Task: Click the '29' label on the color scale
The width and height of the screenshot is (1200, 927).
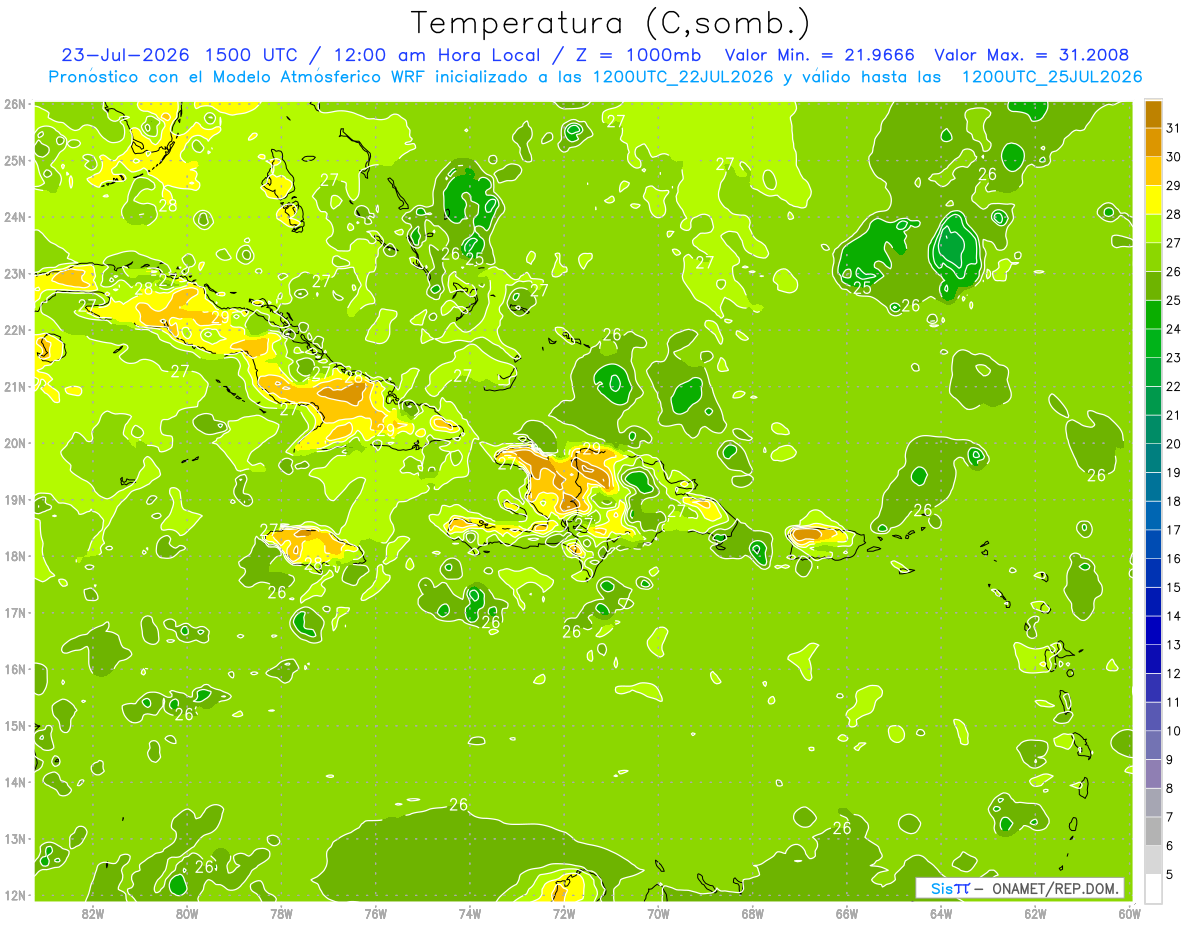Action: click(x=1174, y=185)
